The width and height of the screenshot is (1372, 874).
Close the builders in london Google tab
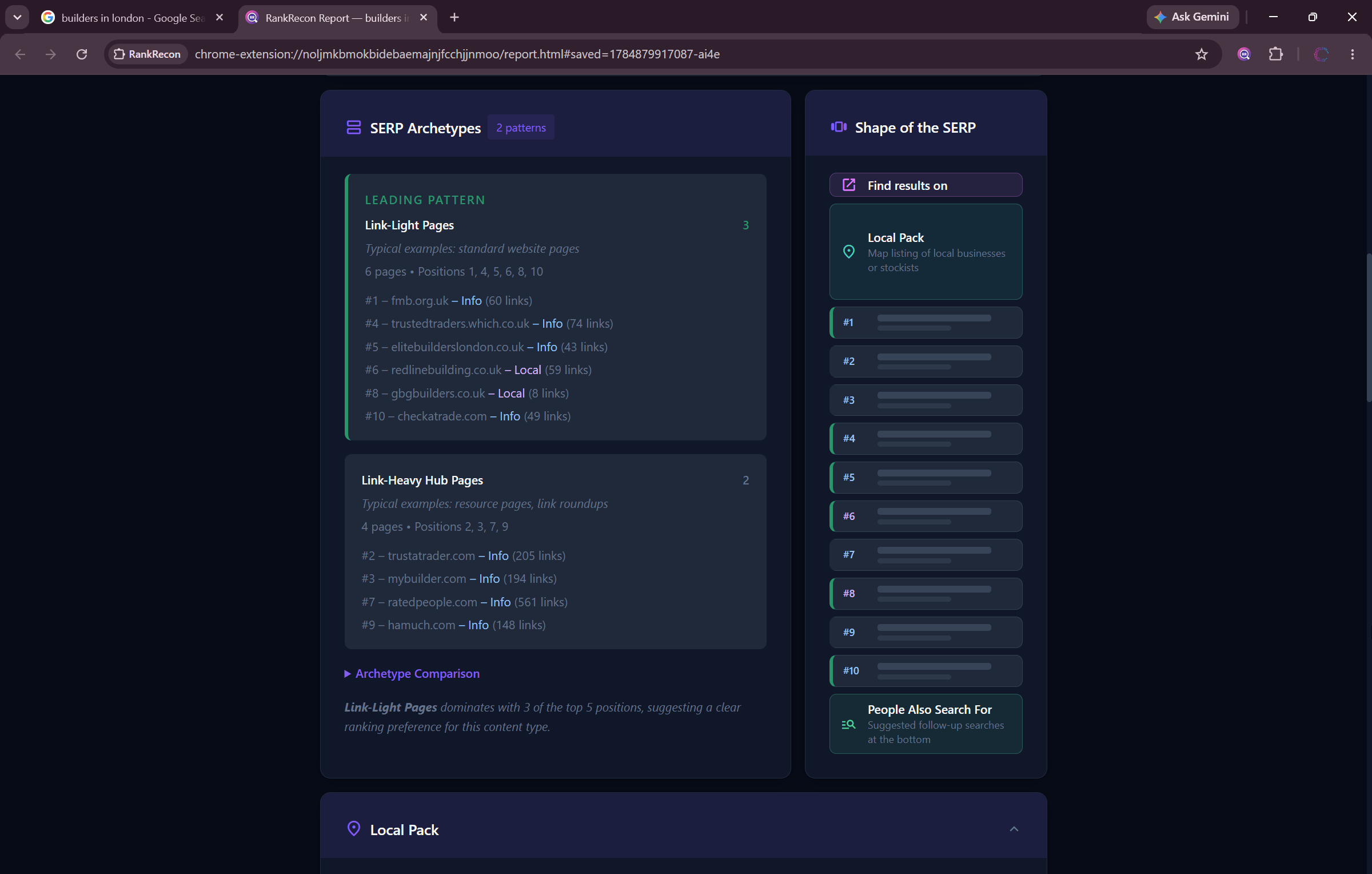pos(220,18)
